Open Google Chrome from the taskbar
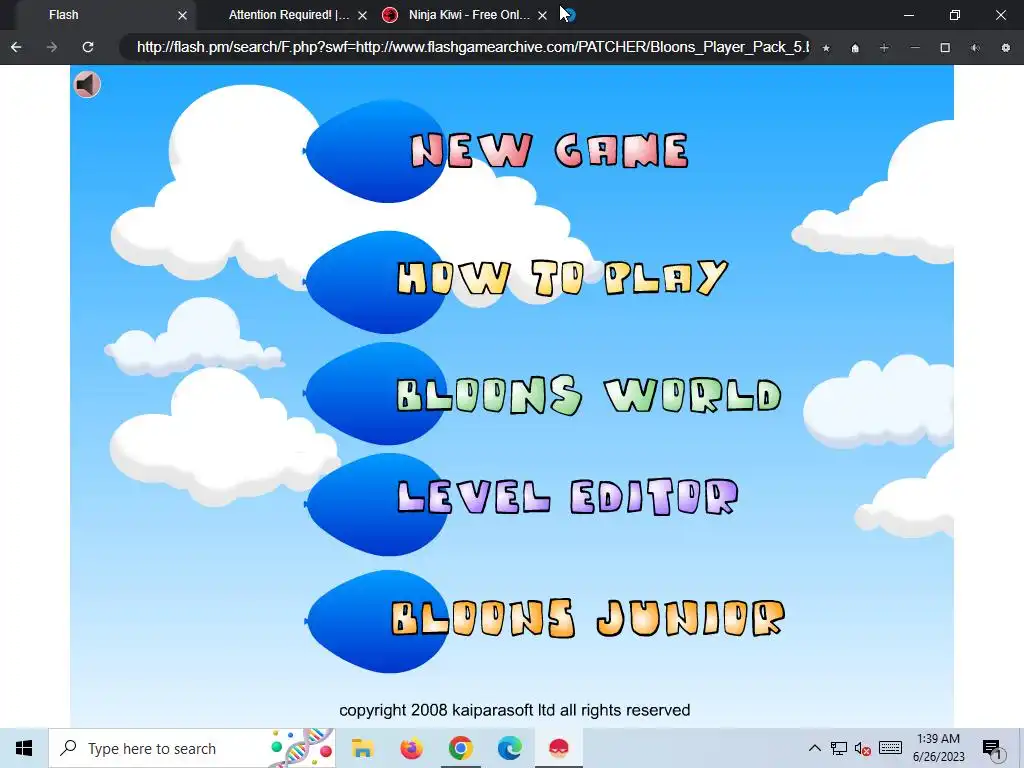 click(460, 748)
